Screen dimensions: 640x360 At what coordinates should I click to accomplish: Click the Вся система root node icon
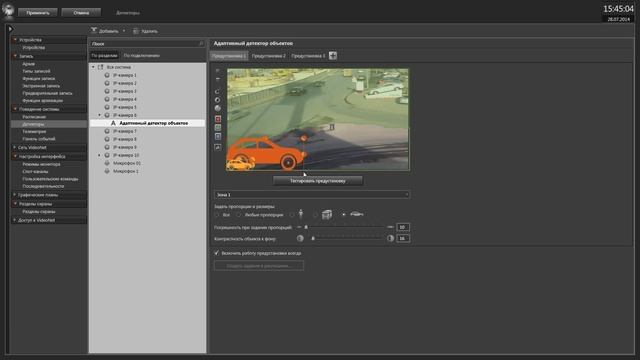(100, 67)
